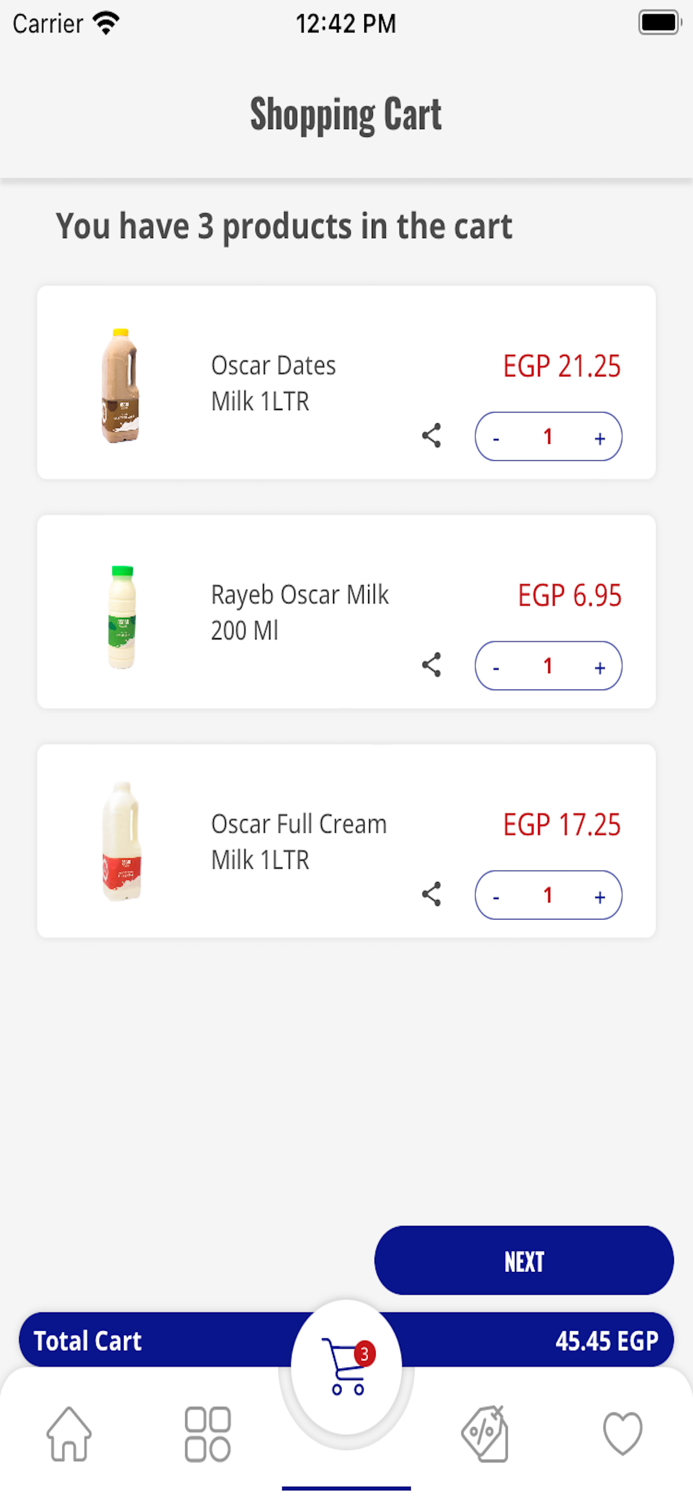Viewport: 693px width, 1500px height.
Task: Increase Oscar Dates Milk quantity with plus
Action: point(600,436)
